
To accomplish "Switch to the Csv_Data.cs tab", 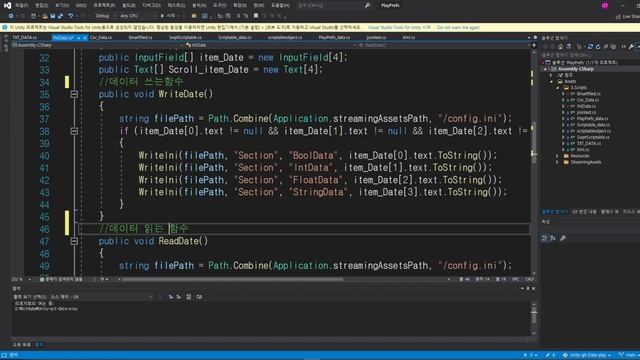I will click(100, 38).
